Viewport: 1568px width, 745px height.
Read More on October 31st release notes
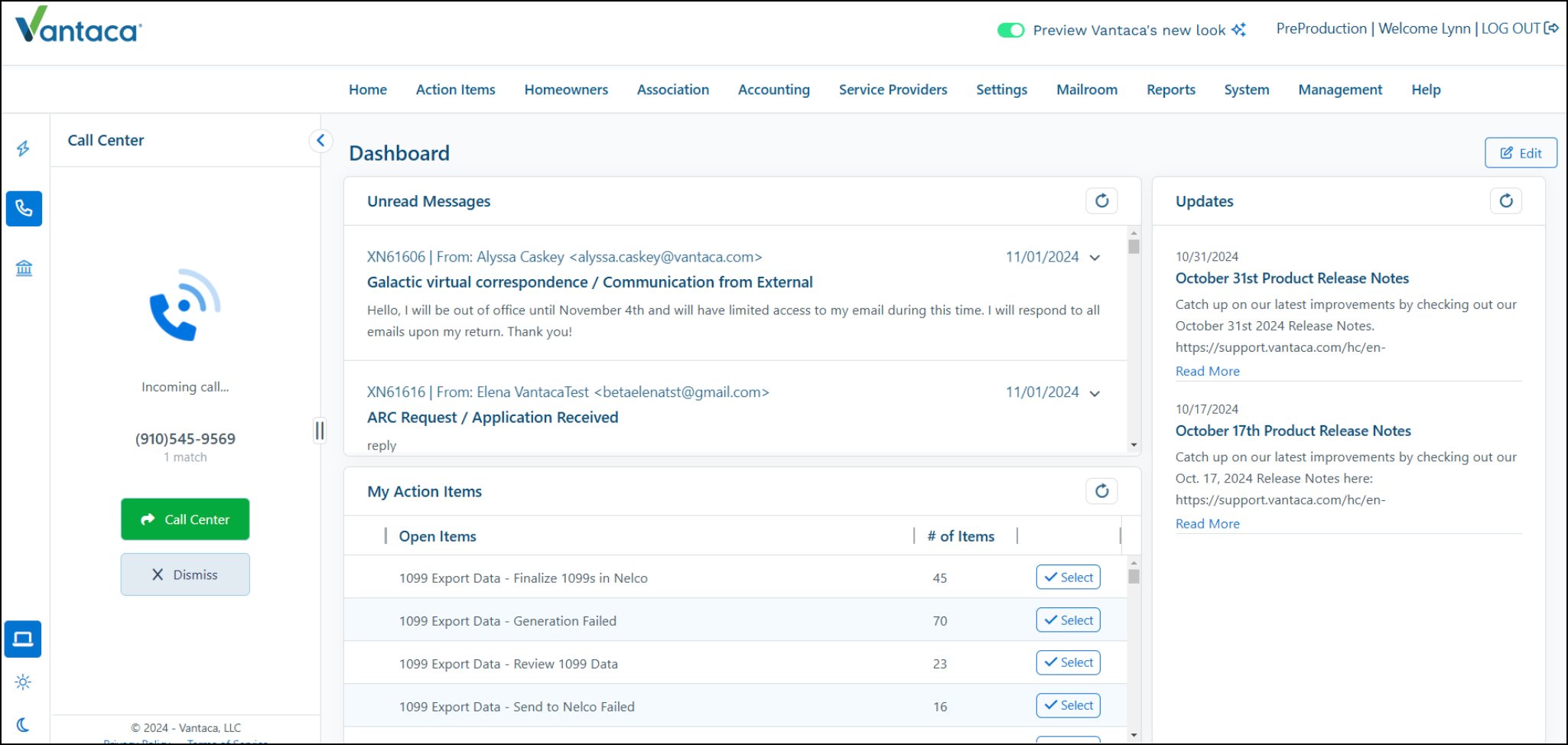tap(1208, 371)
